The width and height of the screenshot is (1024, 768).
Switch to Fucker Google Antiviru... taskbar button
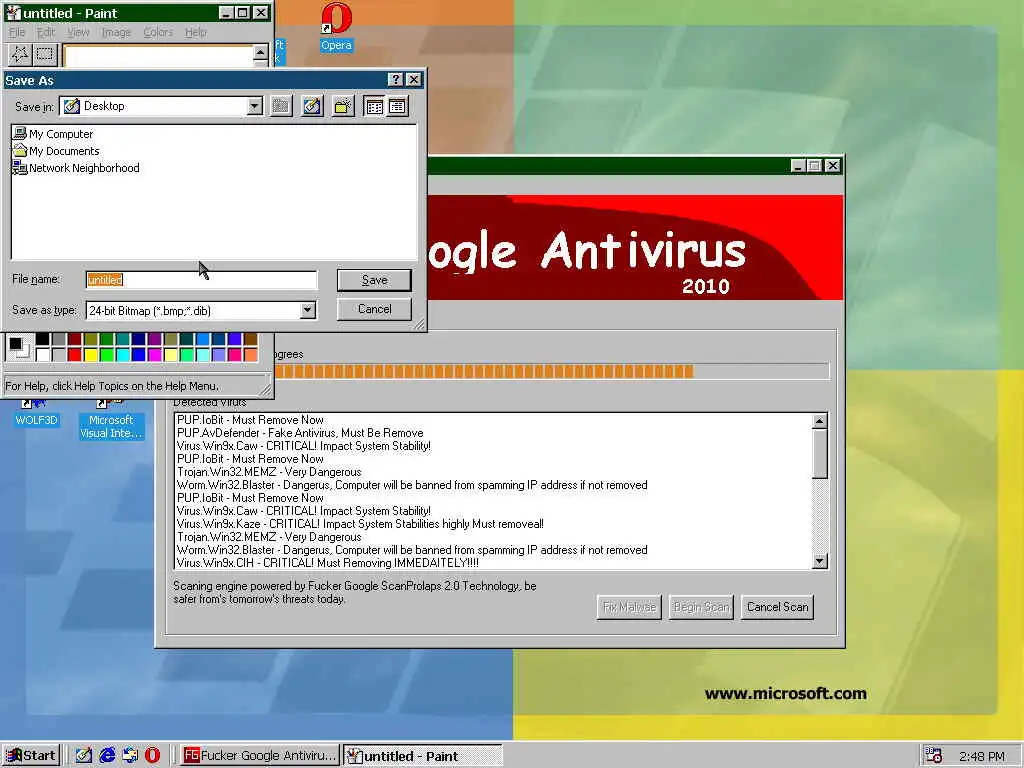click(x=259, y=756)
